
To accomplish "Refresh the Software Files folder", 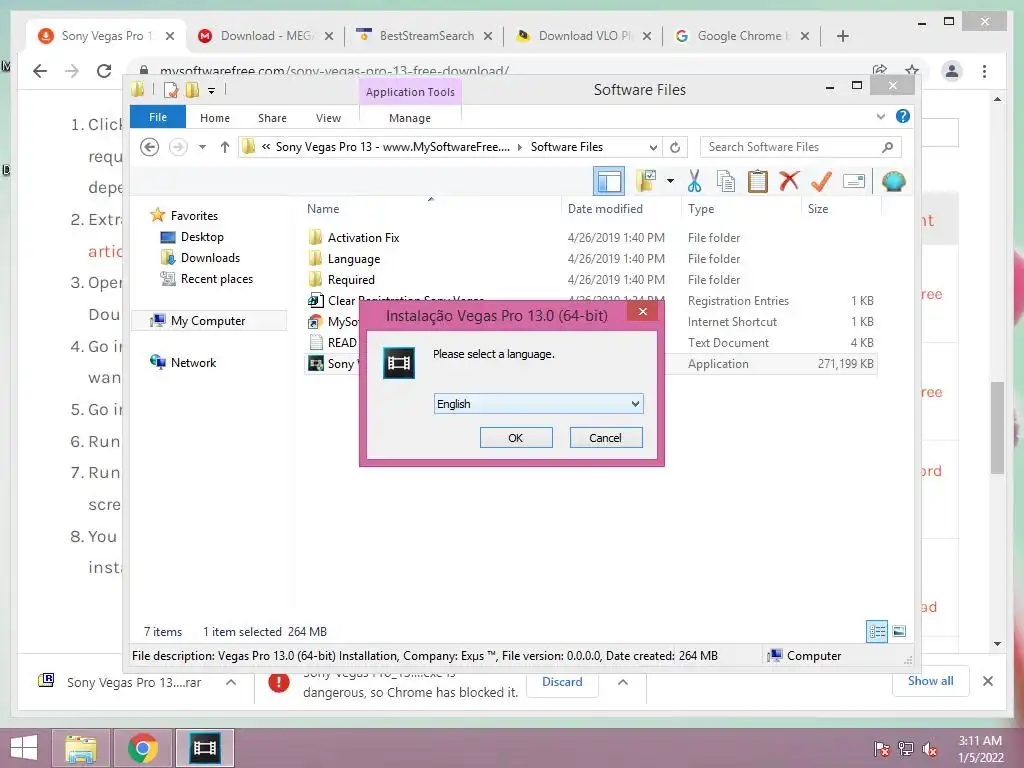I will (675, 147).
